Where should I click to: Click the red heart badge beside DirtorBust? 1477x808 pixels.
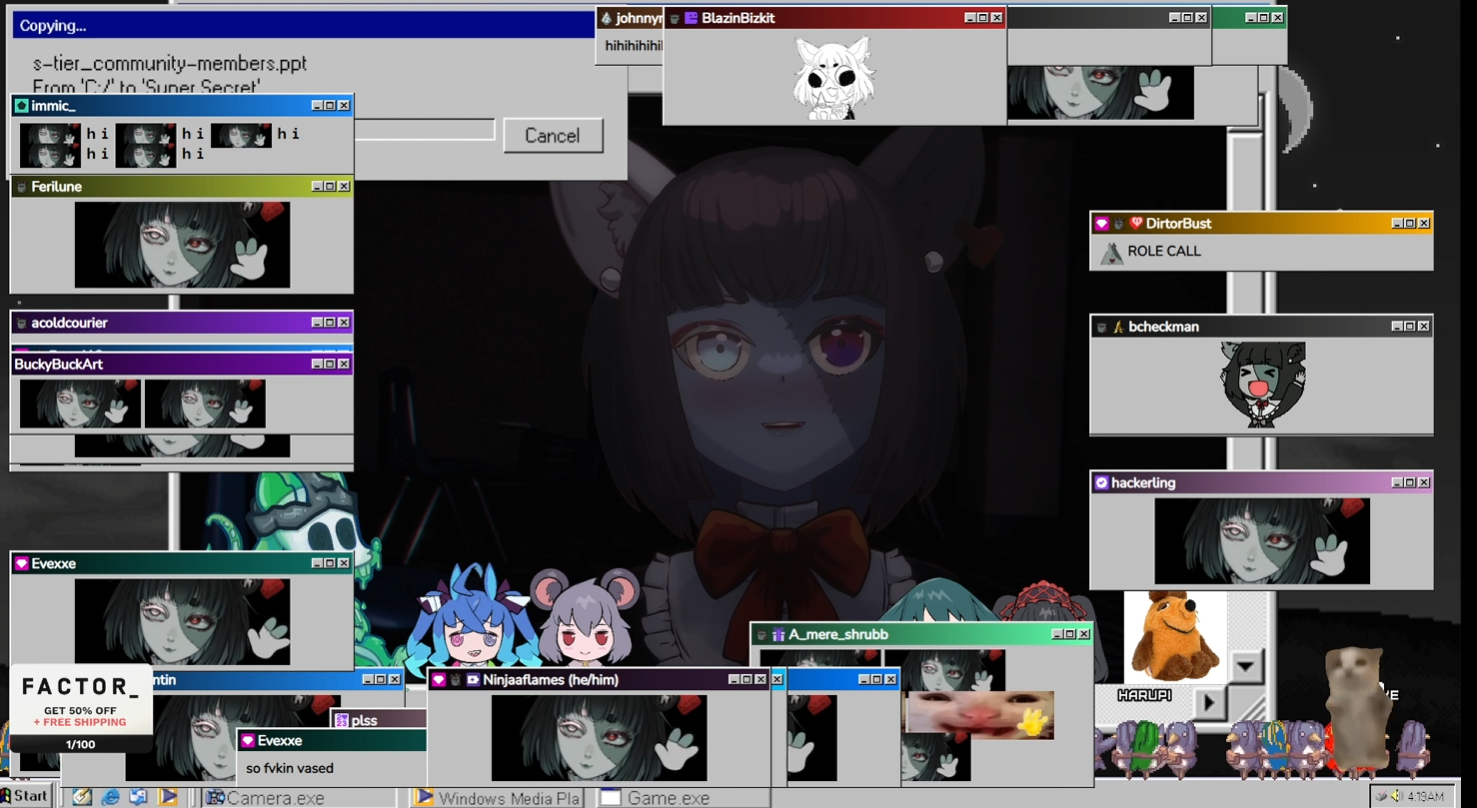click(x=1136, y=224)
